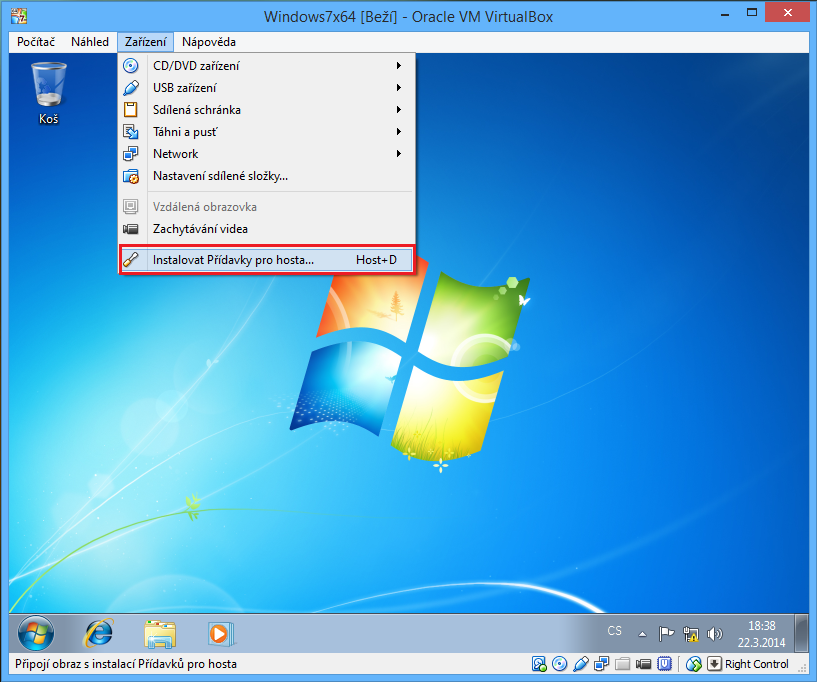Screen dimensions: 819x682
Task: Open the Náhled menu
Action: [x=90, y=42]
